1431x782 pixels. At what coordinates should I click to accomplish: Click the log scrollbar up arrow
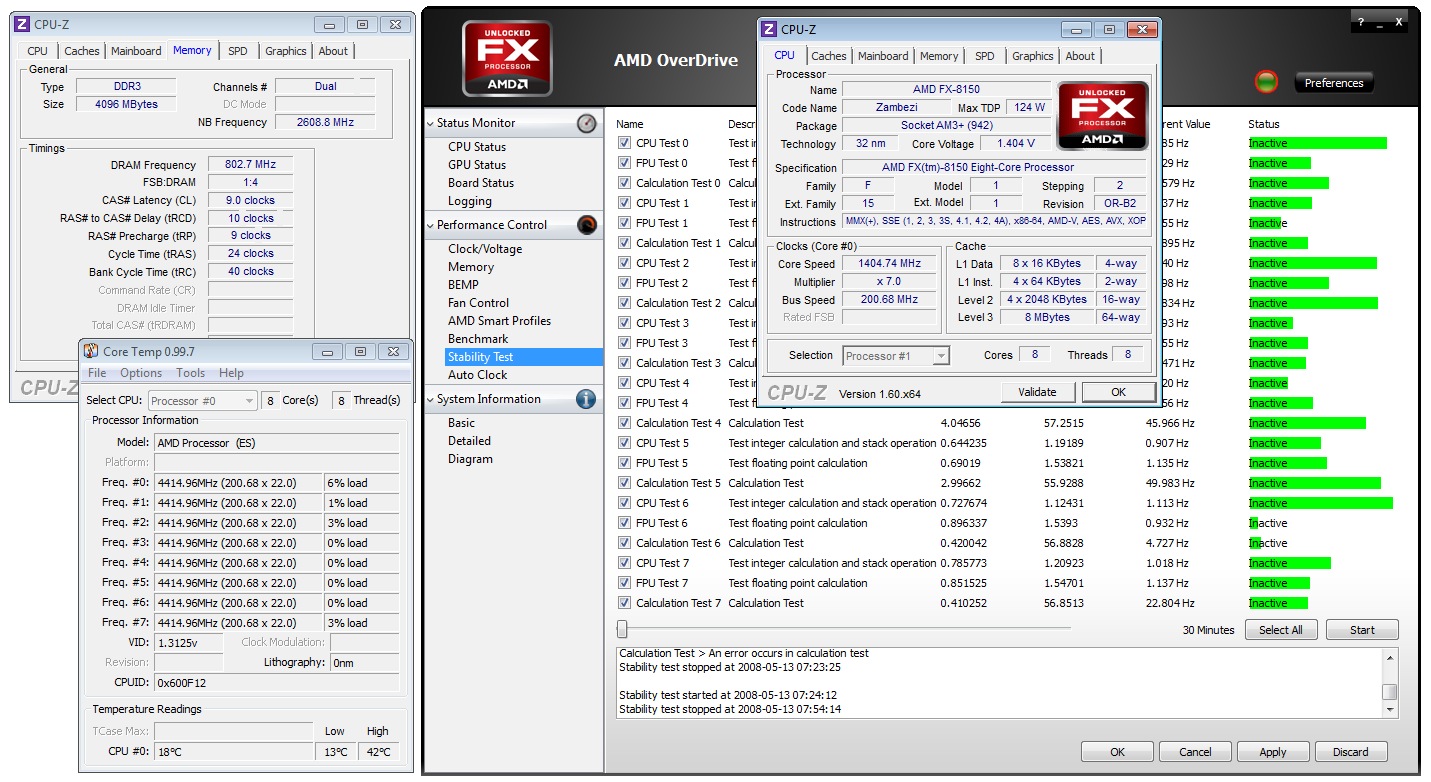(1389, 656)
